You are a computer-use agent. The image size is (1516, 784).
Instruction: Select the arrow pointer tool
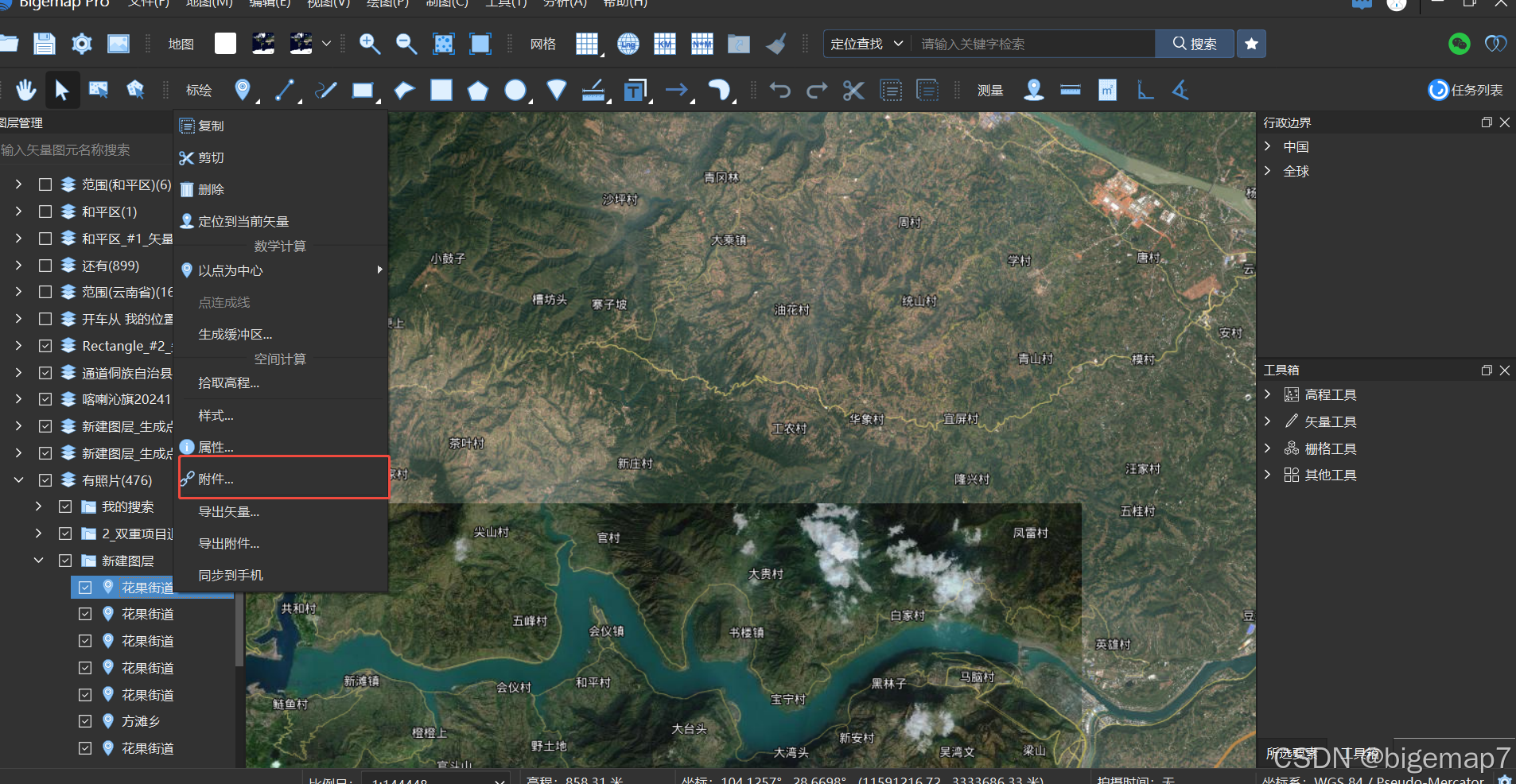(x=62, y=90)
